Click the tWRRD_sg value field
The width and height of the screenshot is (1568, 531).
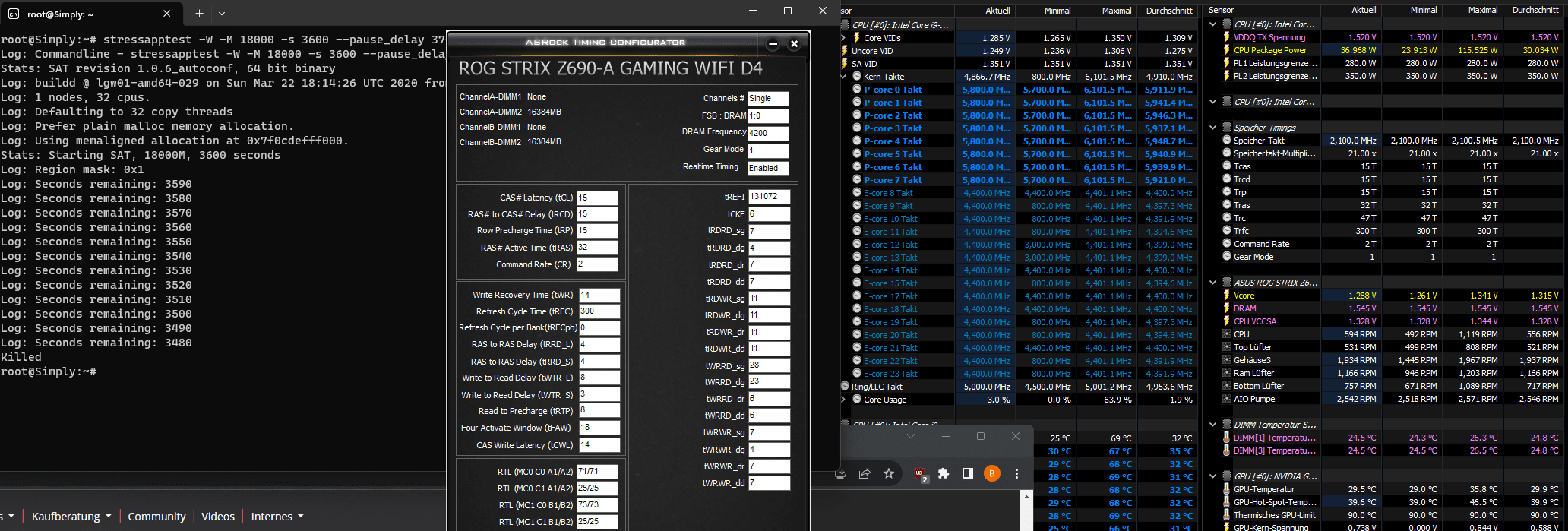pos(769,365)
